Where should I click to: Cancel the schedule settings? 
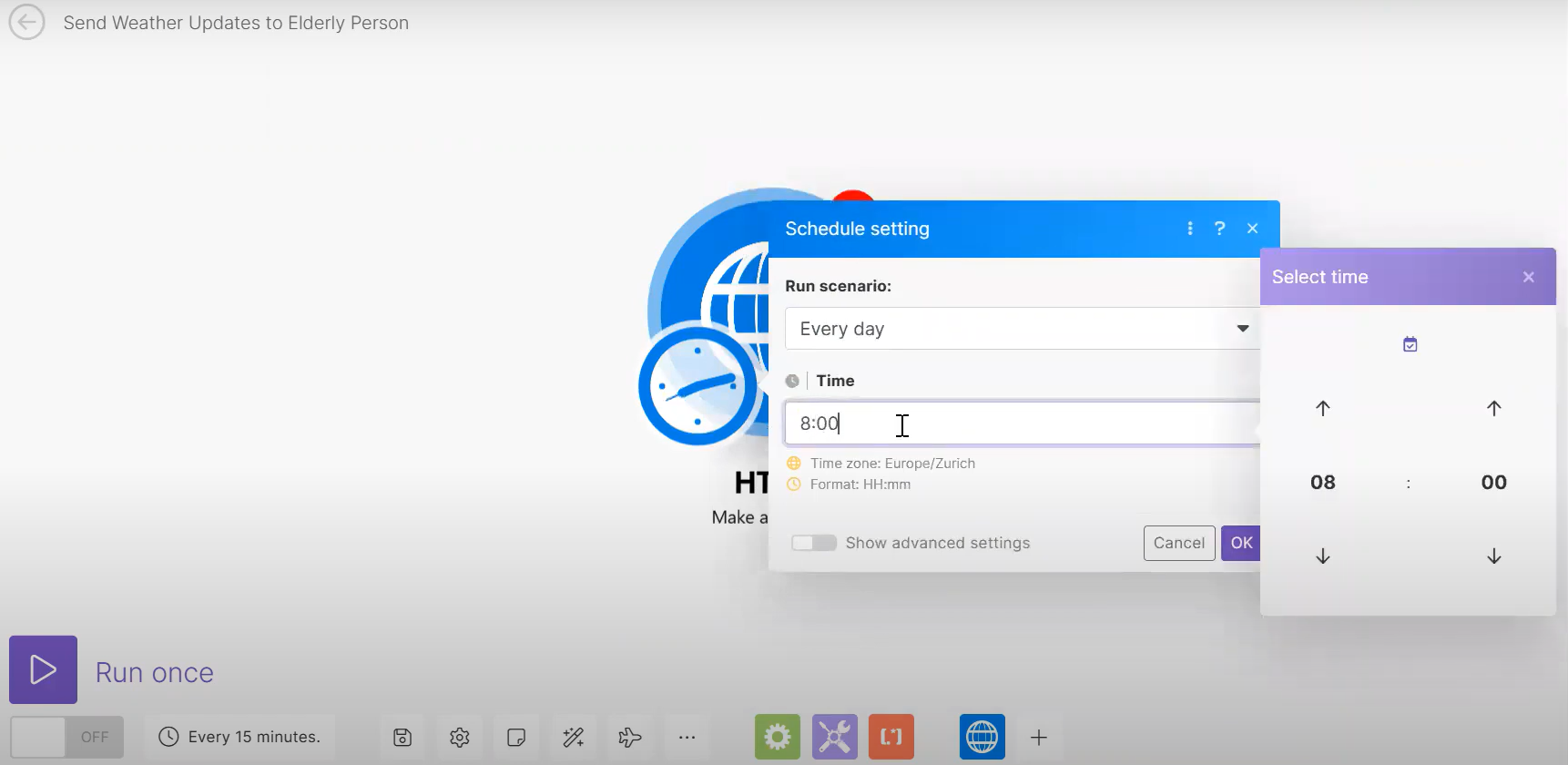[x=1179, y=543]
